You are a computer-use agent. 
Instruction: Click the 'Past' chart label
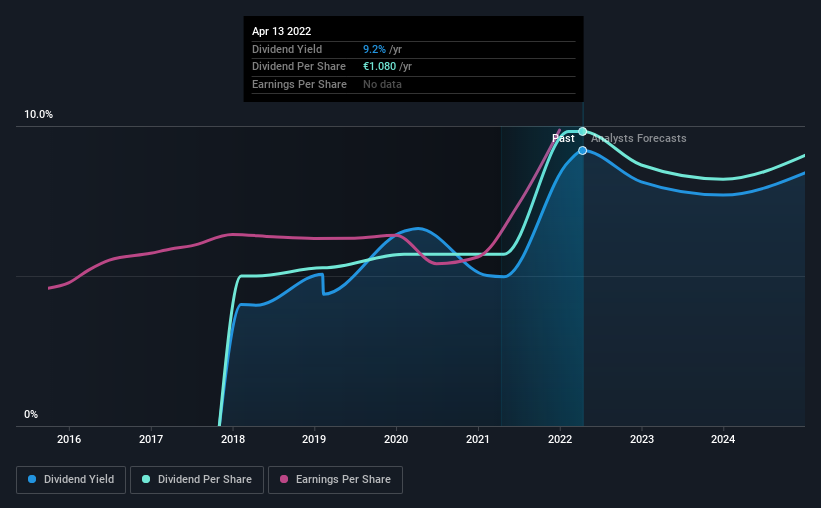coord(563,138)
